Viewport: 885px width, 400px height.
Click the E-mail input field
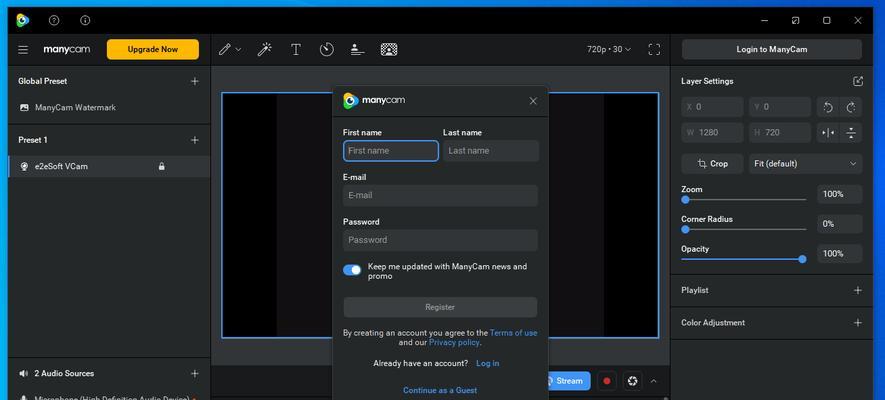[x=440, y=195]
